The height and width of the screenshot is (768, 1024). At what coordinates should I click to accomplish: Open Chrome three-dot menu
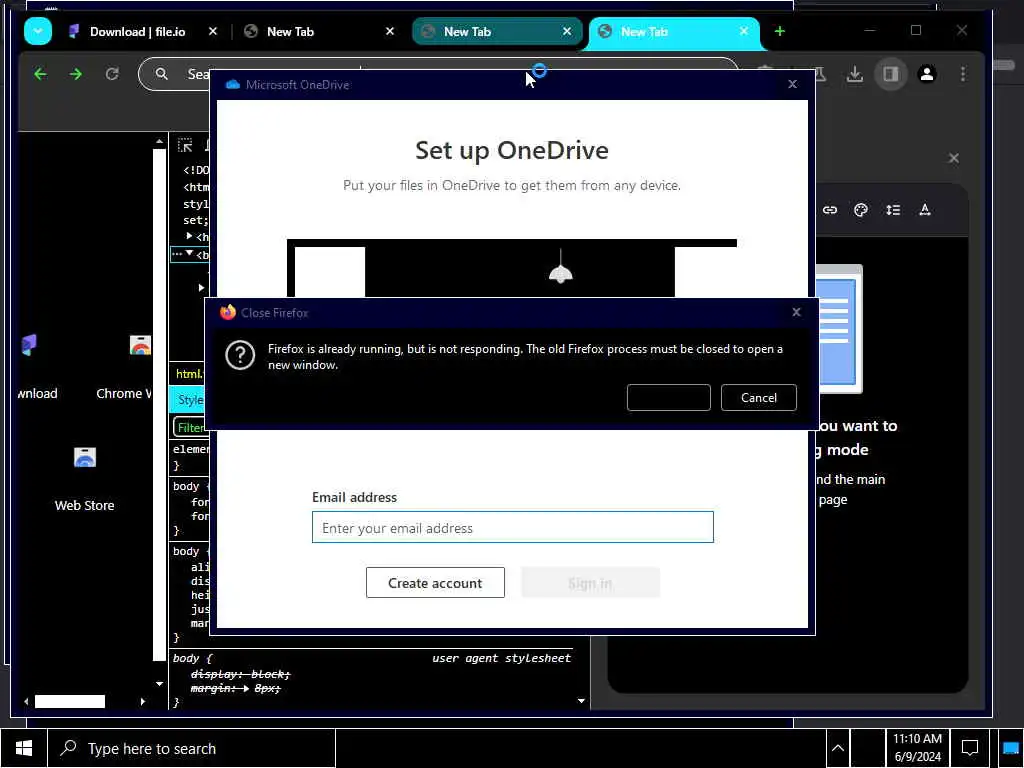pyautogui.click(x=963, y=74)
